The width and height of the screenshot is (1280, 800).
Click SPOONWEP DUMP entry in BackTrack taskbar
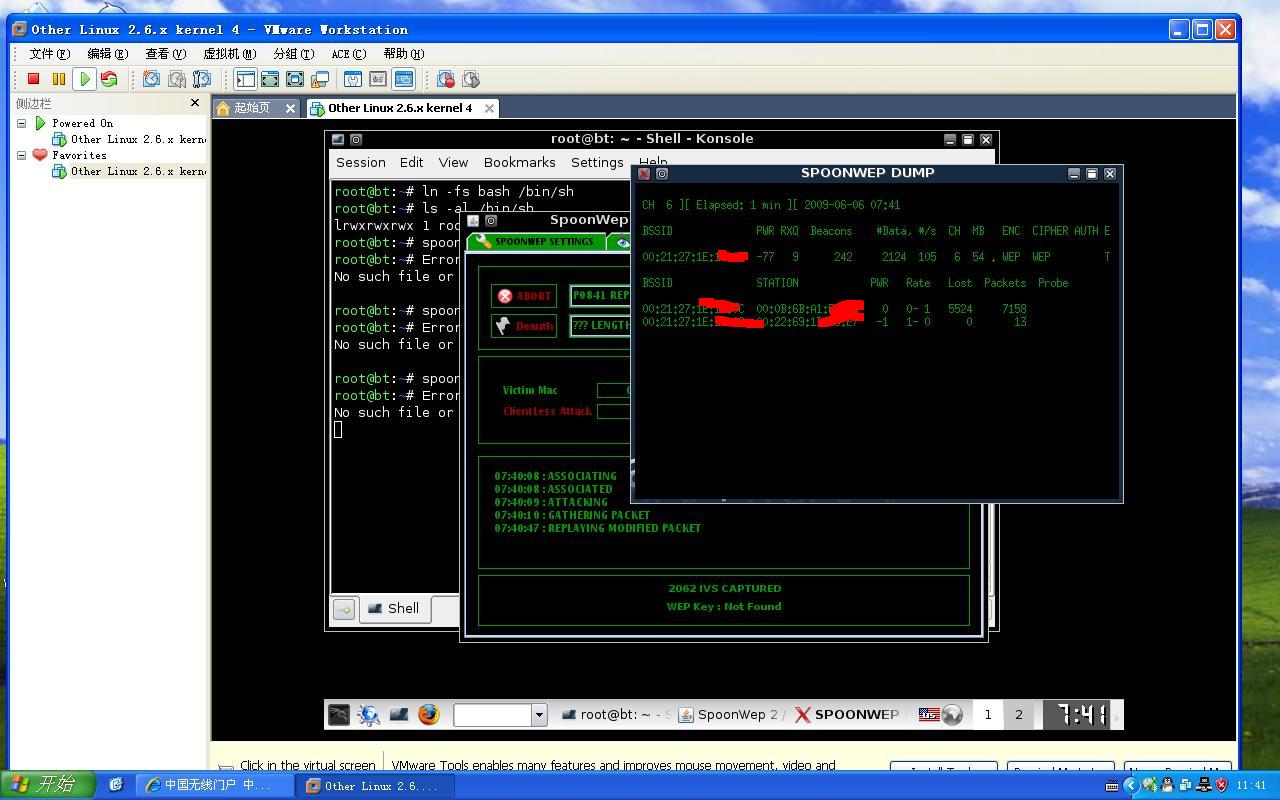pos(847,714)
